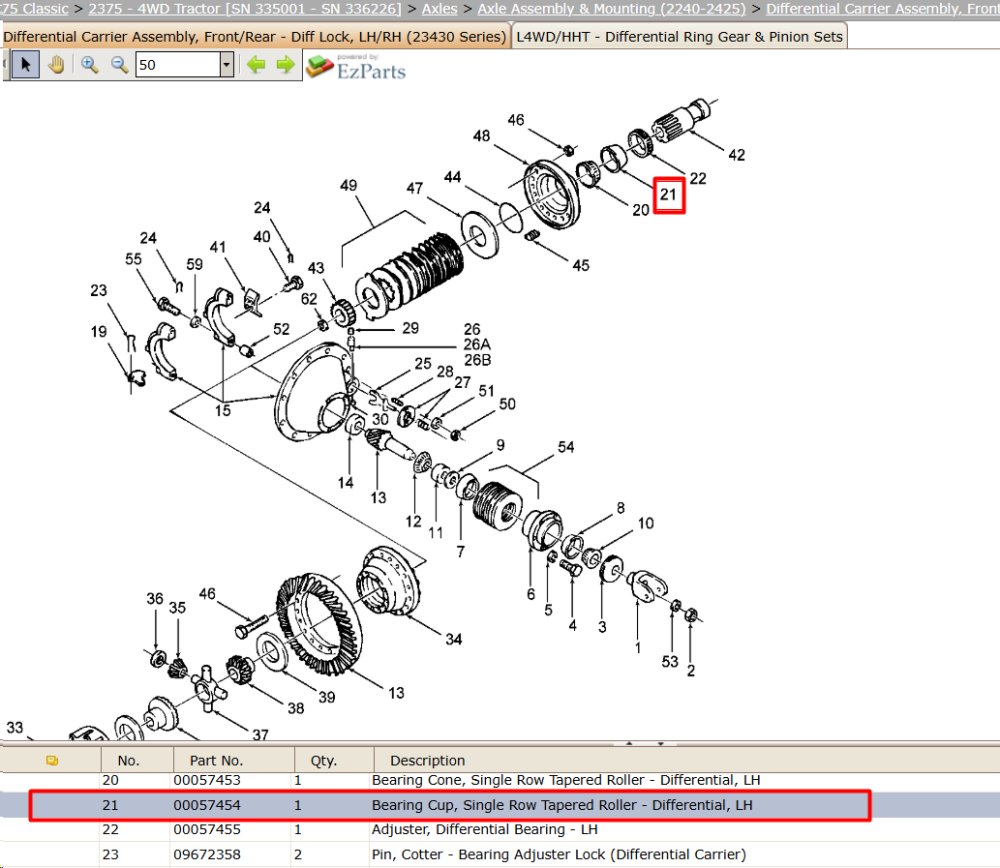
Task: Open the Axles breadcrumb link
Action: click(439, 9)
